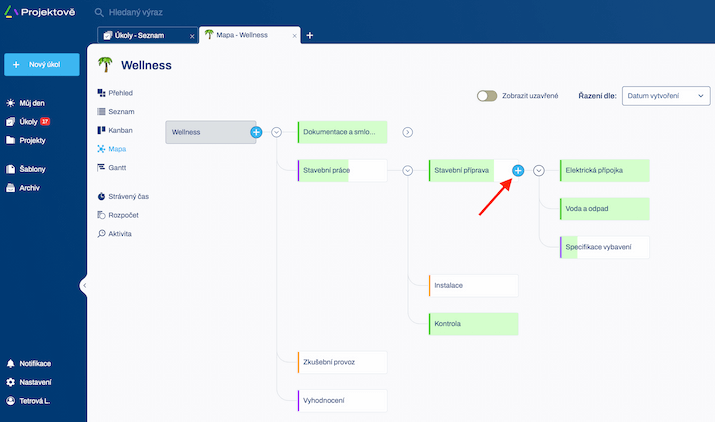This screenshot has height=422, width=715.
Task: Select the Mapa view
Action: [112, 149]
